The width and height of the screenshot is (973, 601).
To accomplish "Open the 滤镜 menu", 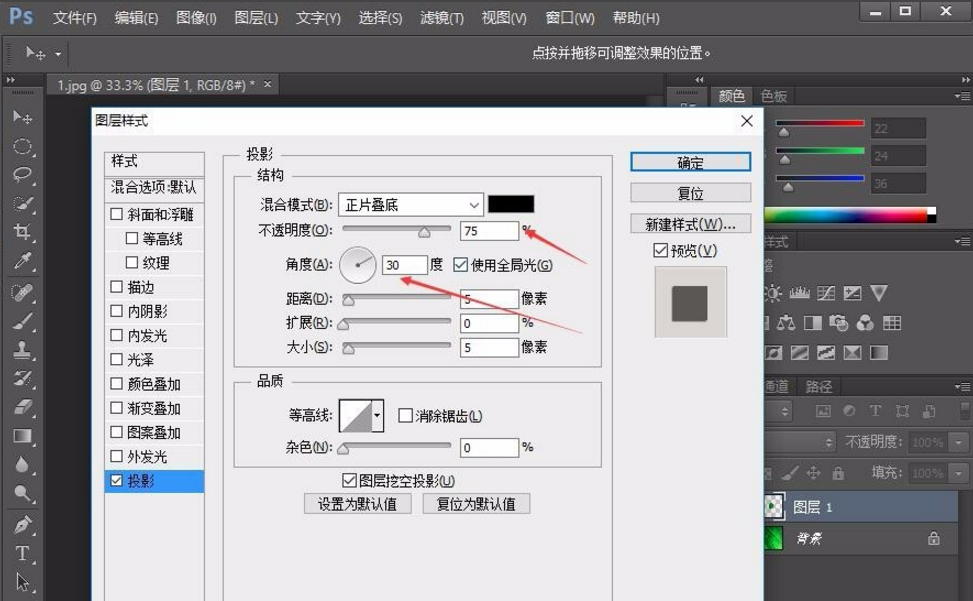I will (x=440, y=17).
